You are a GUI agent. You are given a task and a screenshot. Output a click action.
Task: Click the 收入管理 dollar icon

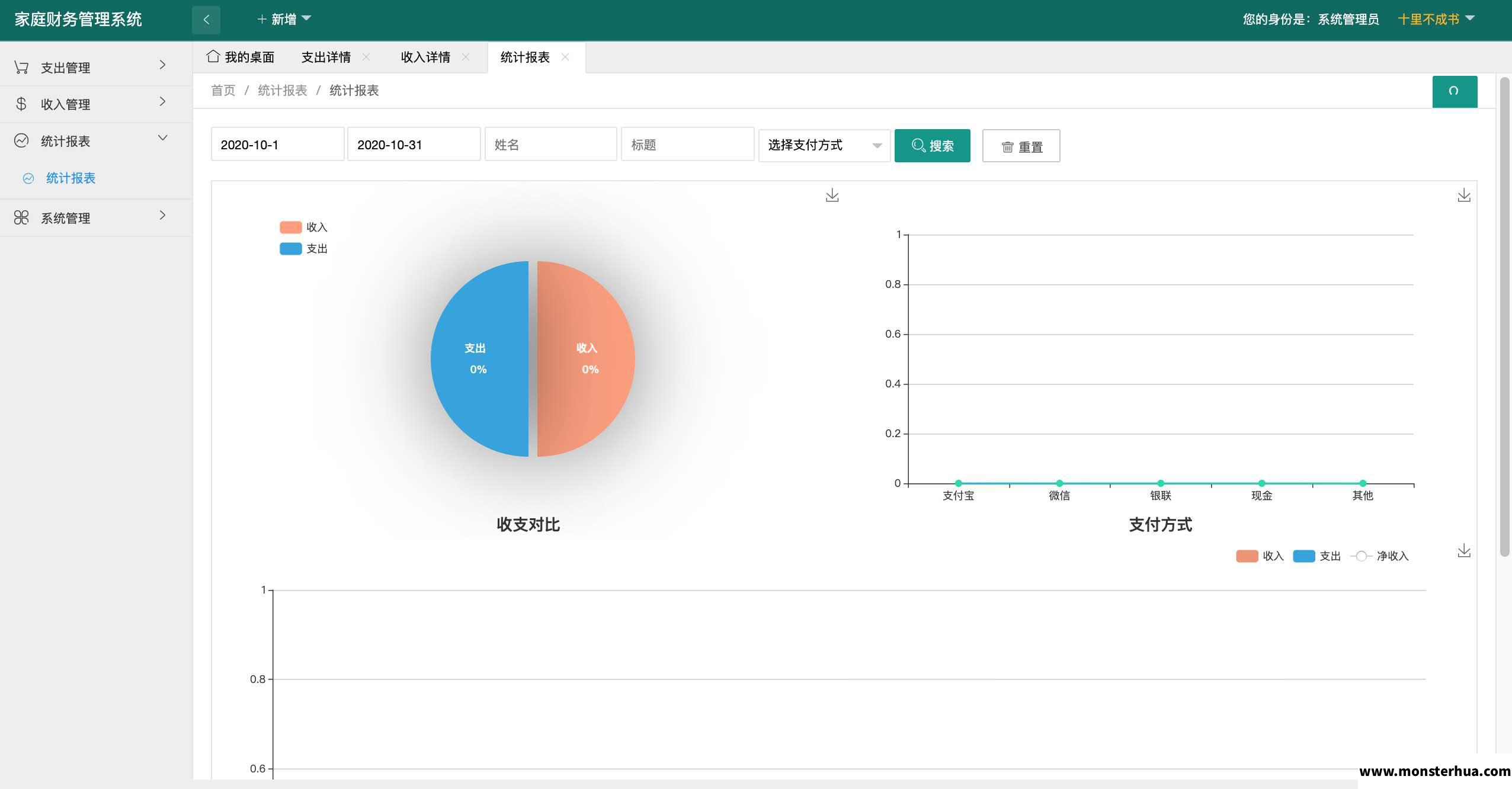(21, 104)
